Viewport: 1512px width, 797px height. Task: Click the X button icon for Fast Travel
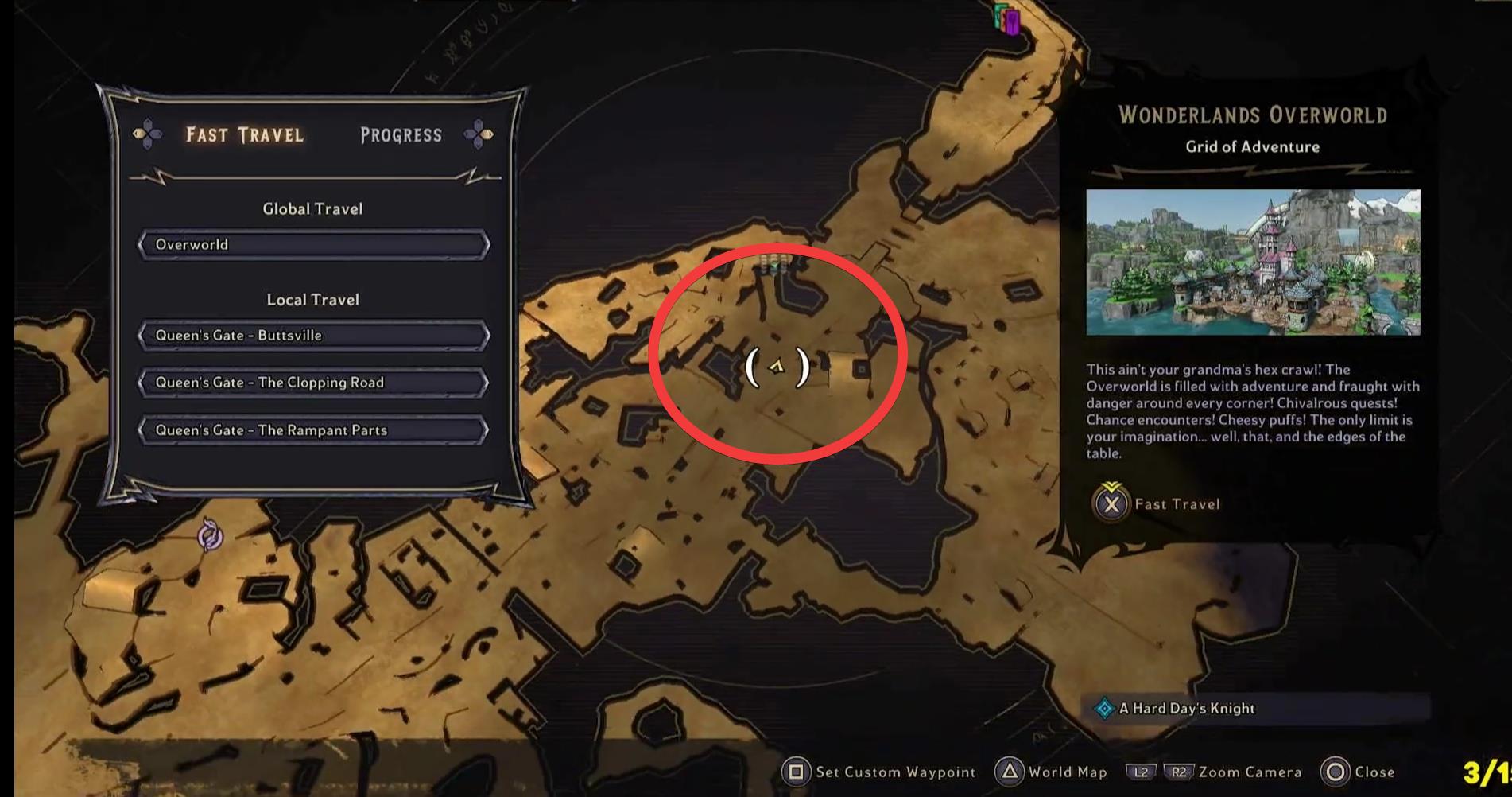click(1111, 503)
